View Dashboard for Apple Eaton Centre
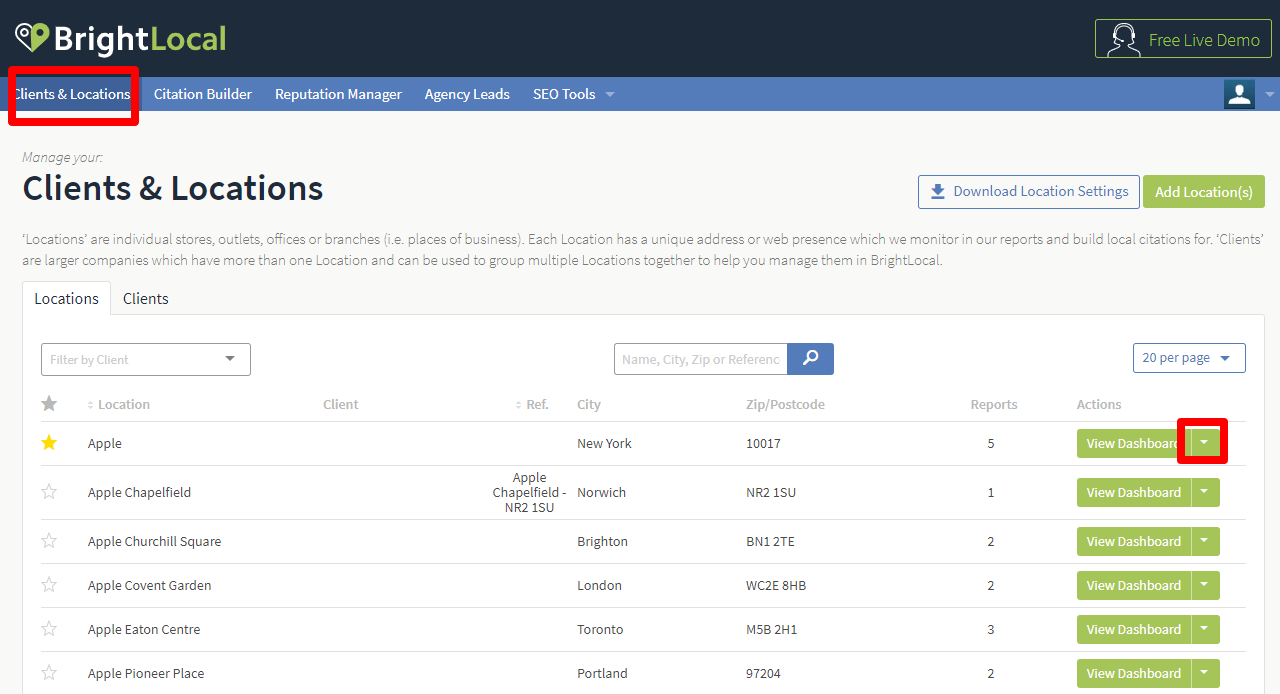The image size is (1280, 694). tap(1134, 629)
